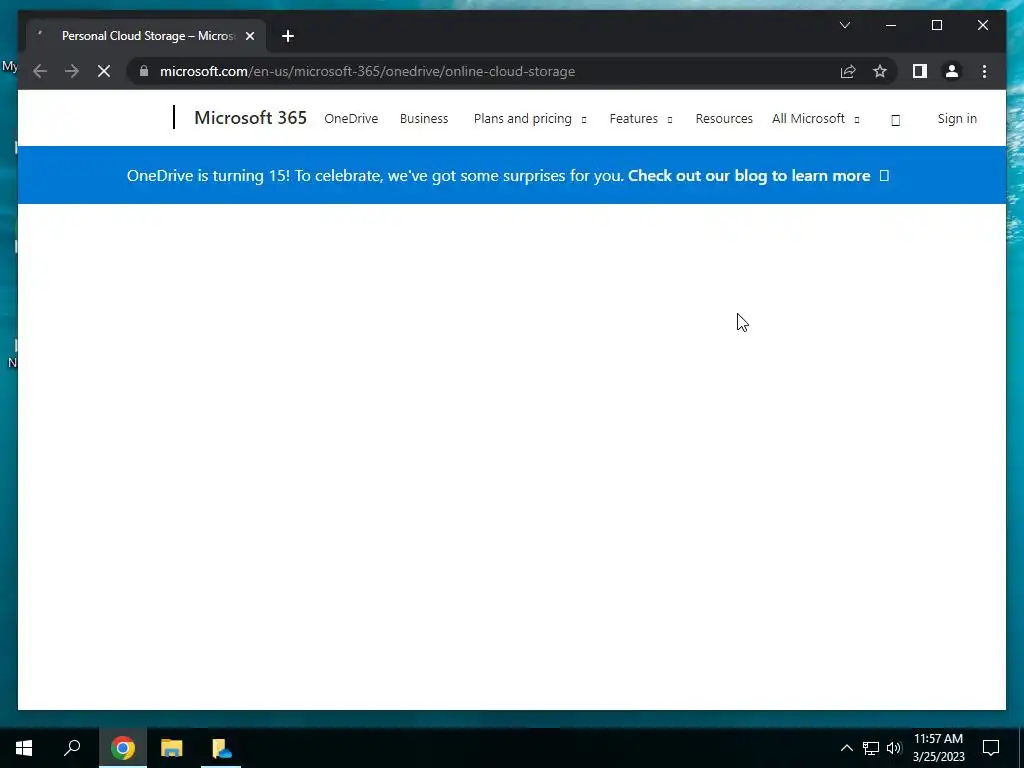Close the Personal Cloud Storage tab
The width and height of the screenshot is (1024, 768).
pyautogui.click(x=249, y=36)
